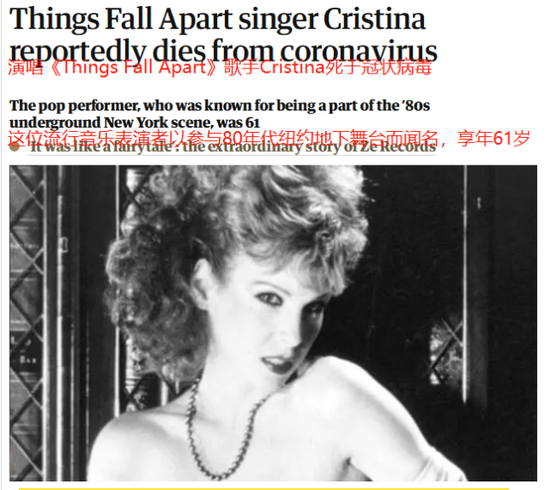
Task: Select the red Chinese headline translation
Action: 220,68
